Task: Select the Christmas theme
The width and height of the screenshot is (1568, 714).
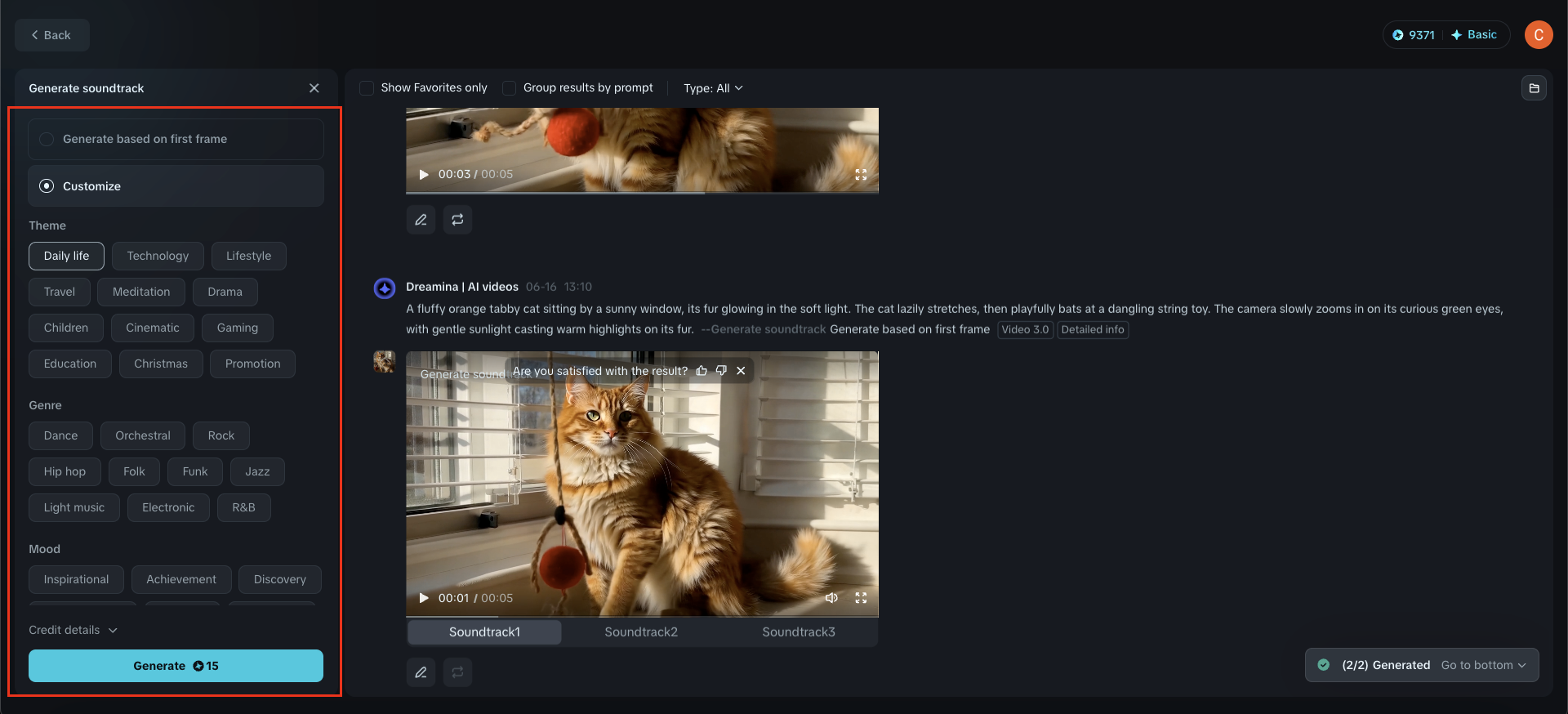Action: [161, 364]
